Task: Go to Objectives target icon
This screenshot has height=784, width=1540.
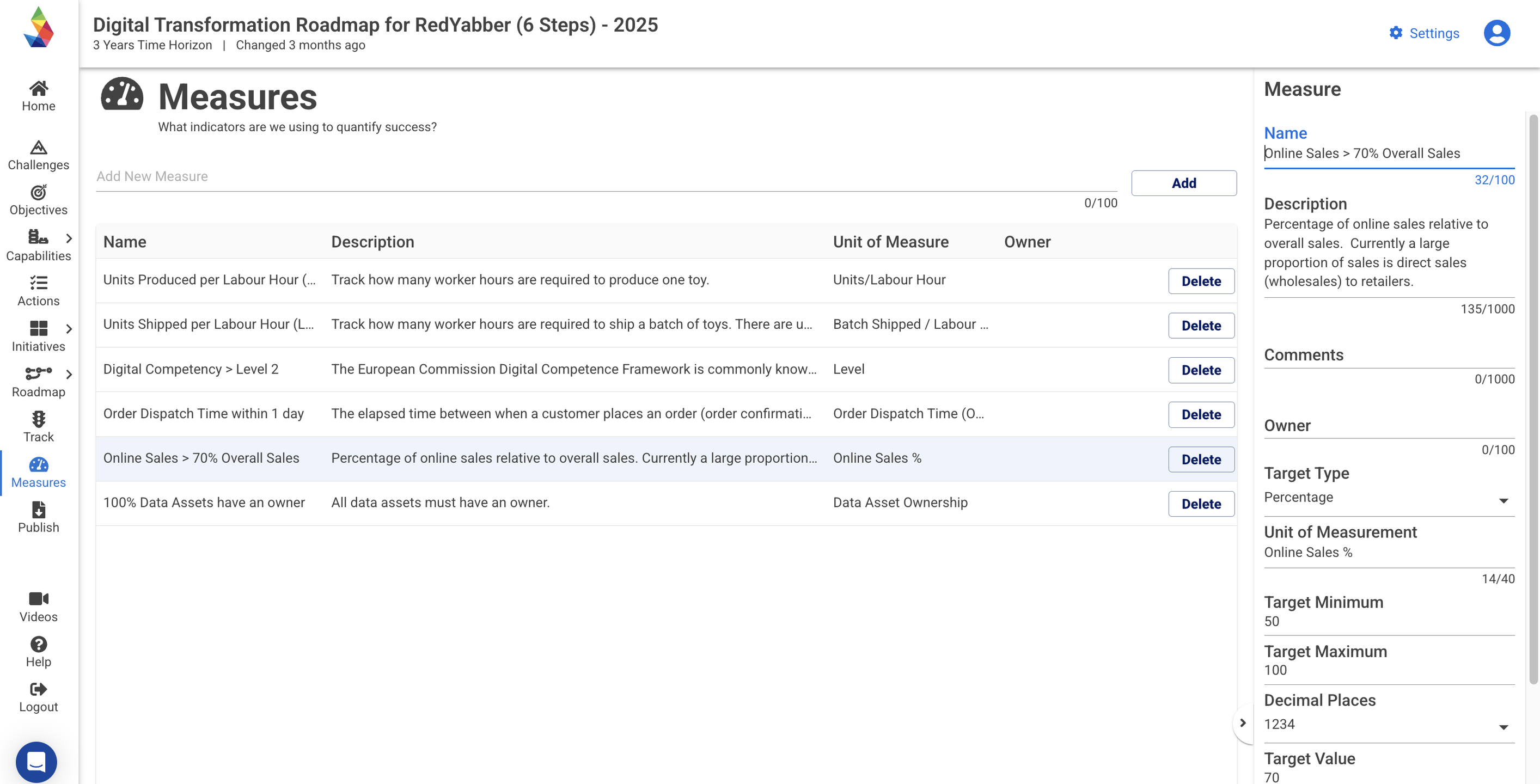Action: [x=38, y=192]
